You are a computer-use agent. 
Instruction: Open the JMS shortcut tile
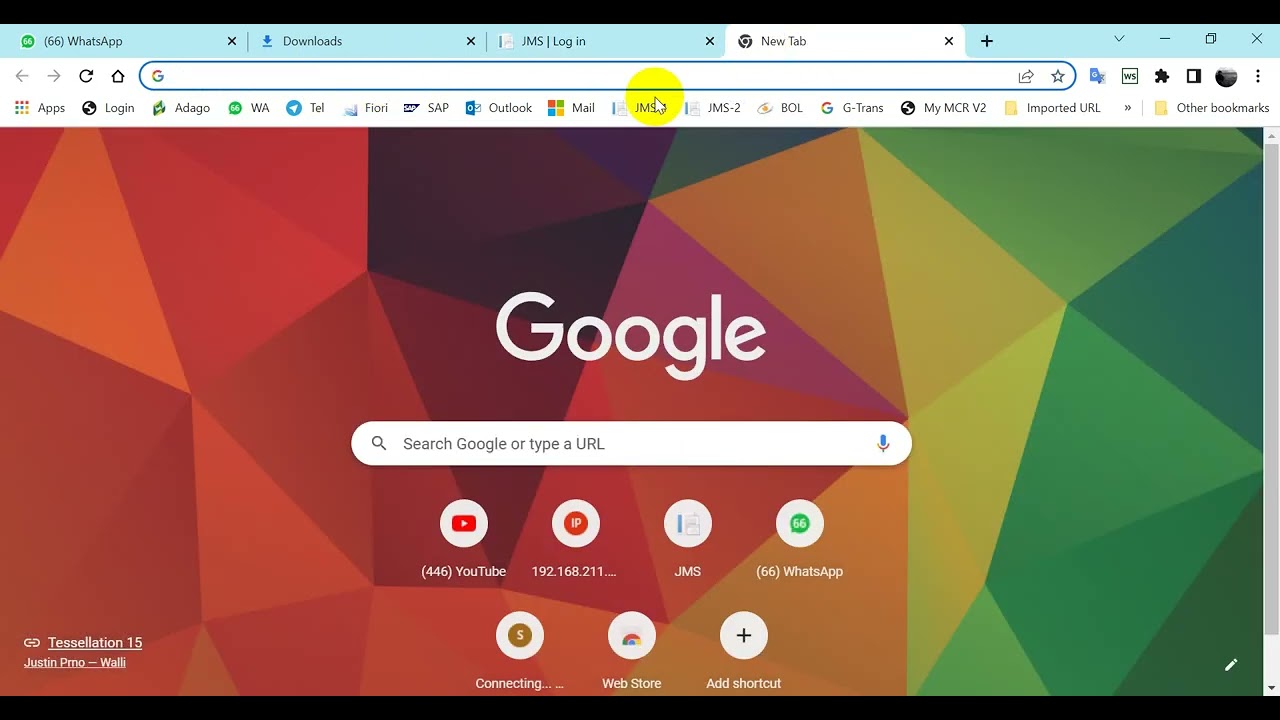point(688,540)
